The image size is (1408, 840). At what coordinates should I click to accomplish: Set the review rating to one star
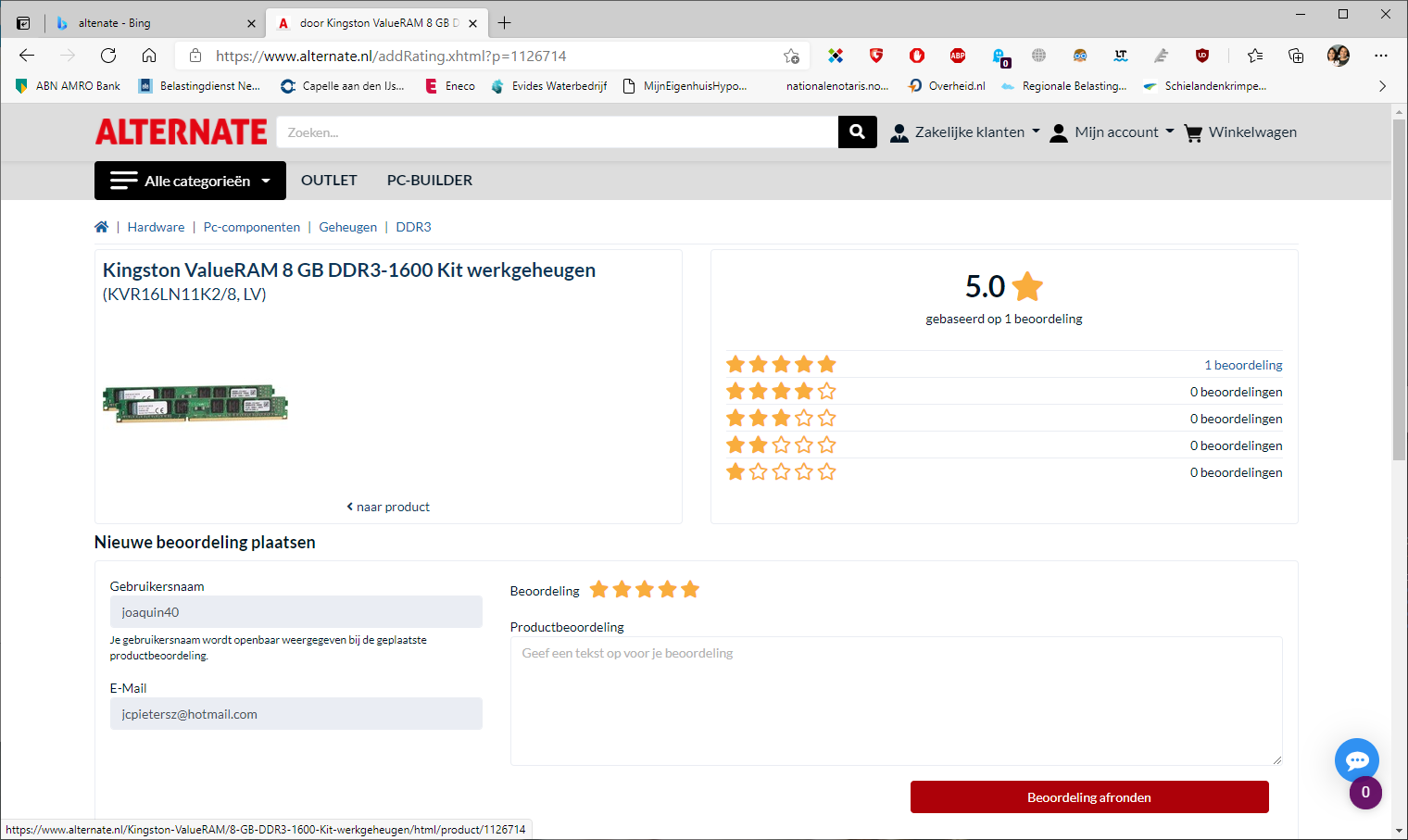pos(598,588)
